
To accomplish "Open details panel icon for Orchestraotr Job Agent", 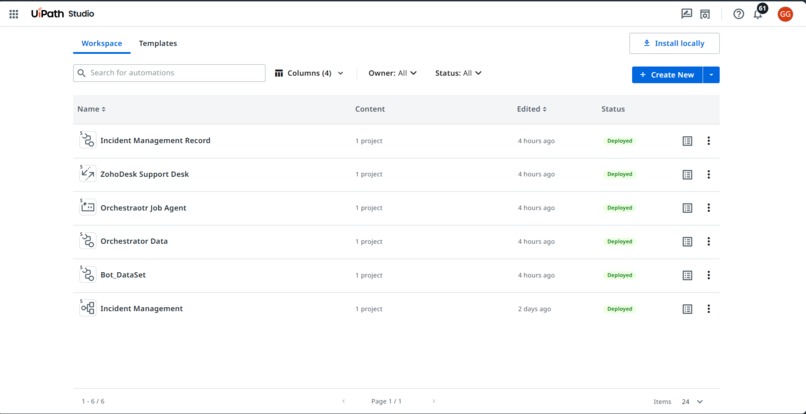I will [687, 208].
